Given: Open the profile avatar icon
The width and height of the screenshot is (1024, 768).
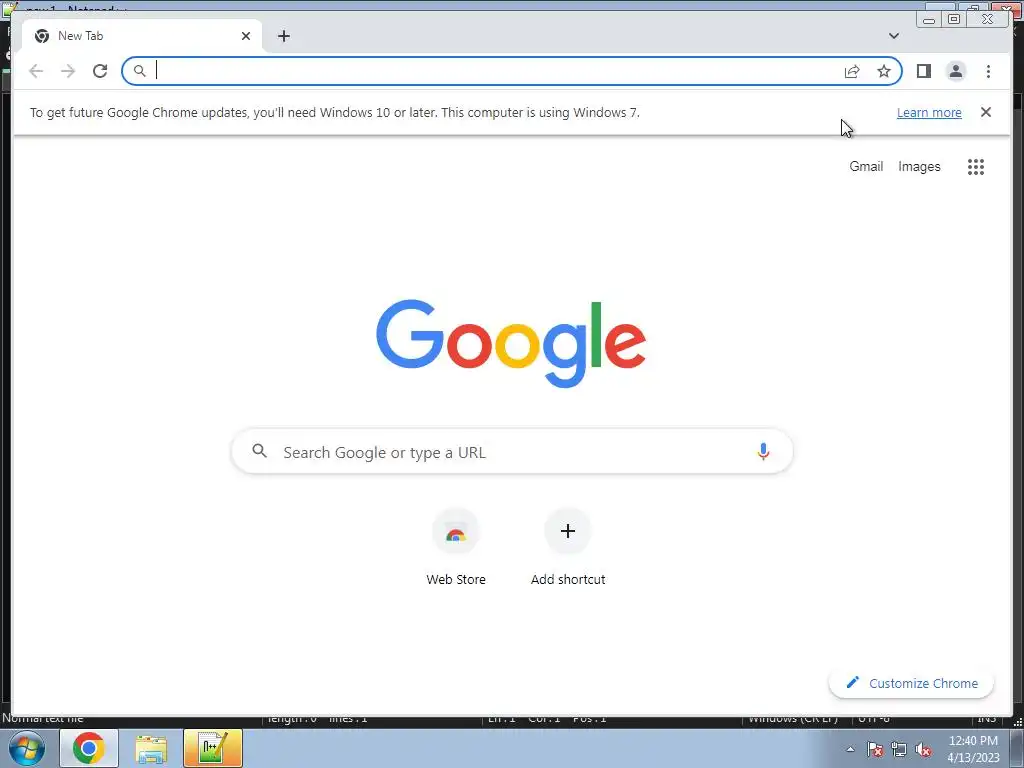Looking at the screenshot, I should [x=955, y=71].
